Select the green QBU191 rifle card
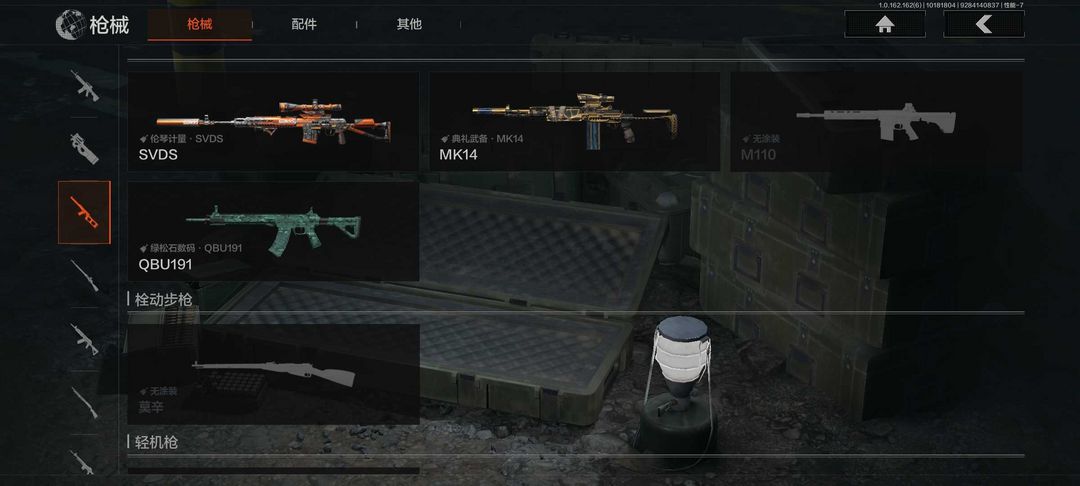 (x=273, y=231)
